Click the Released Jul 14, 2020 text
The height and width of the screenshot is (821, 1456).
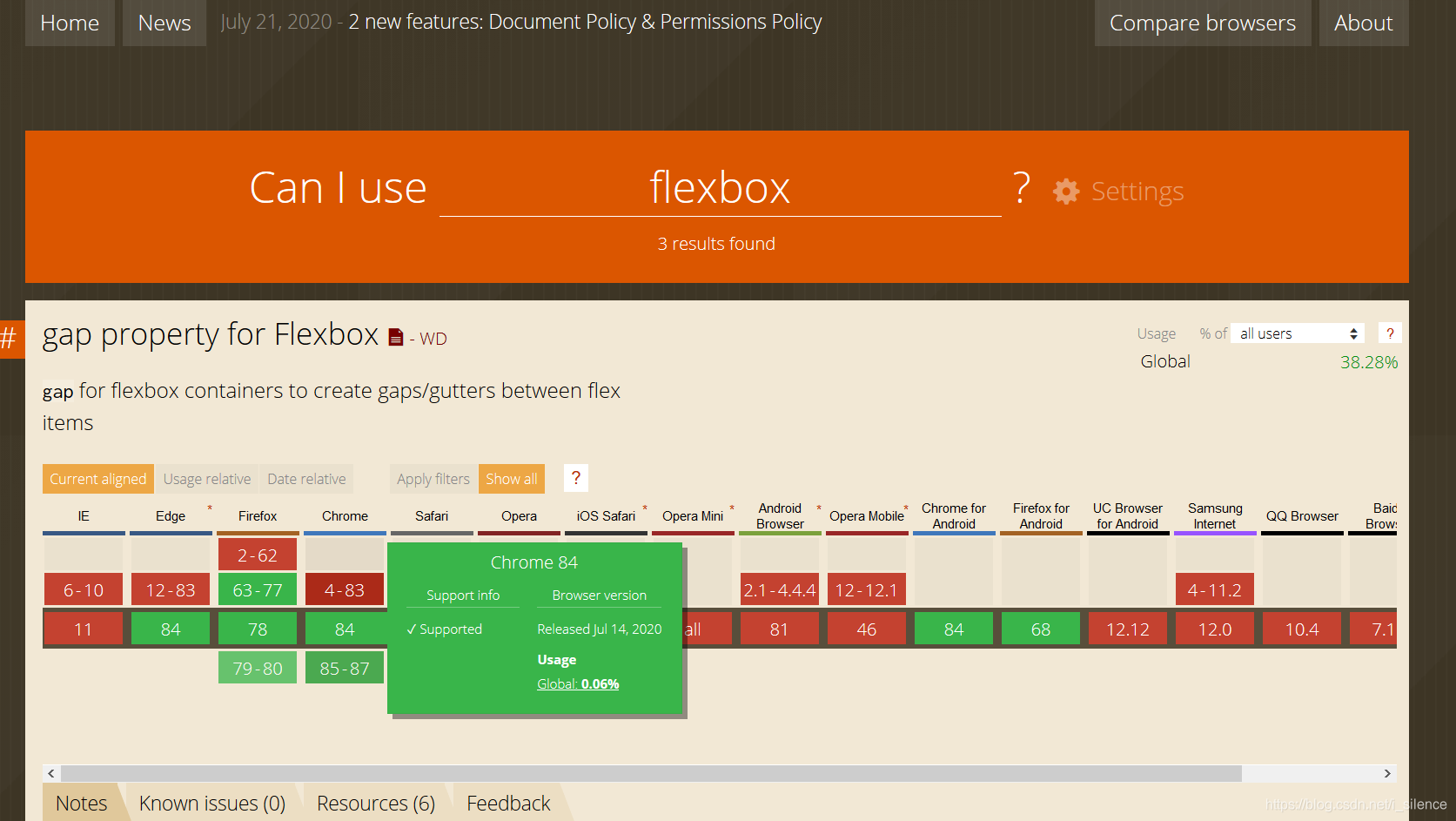(x=600, y=629)
